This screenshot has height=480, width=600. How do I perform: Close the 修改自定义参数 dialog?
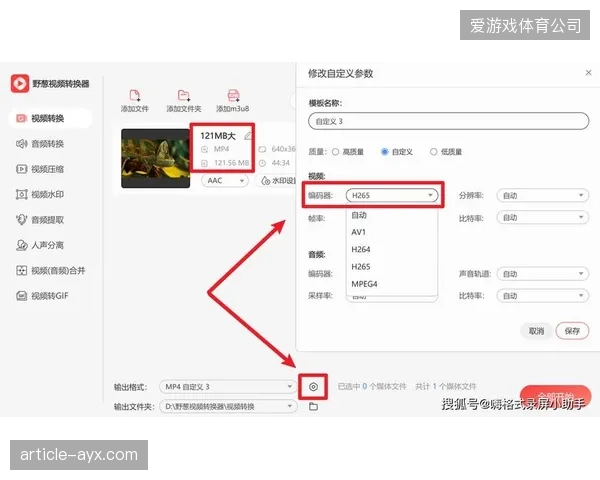pyautogui.click(x=589, y=73)
